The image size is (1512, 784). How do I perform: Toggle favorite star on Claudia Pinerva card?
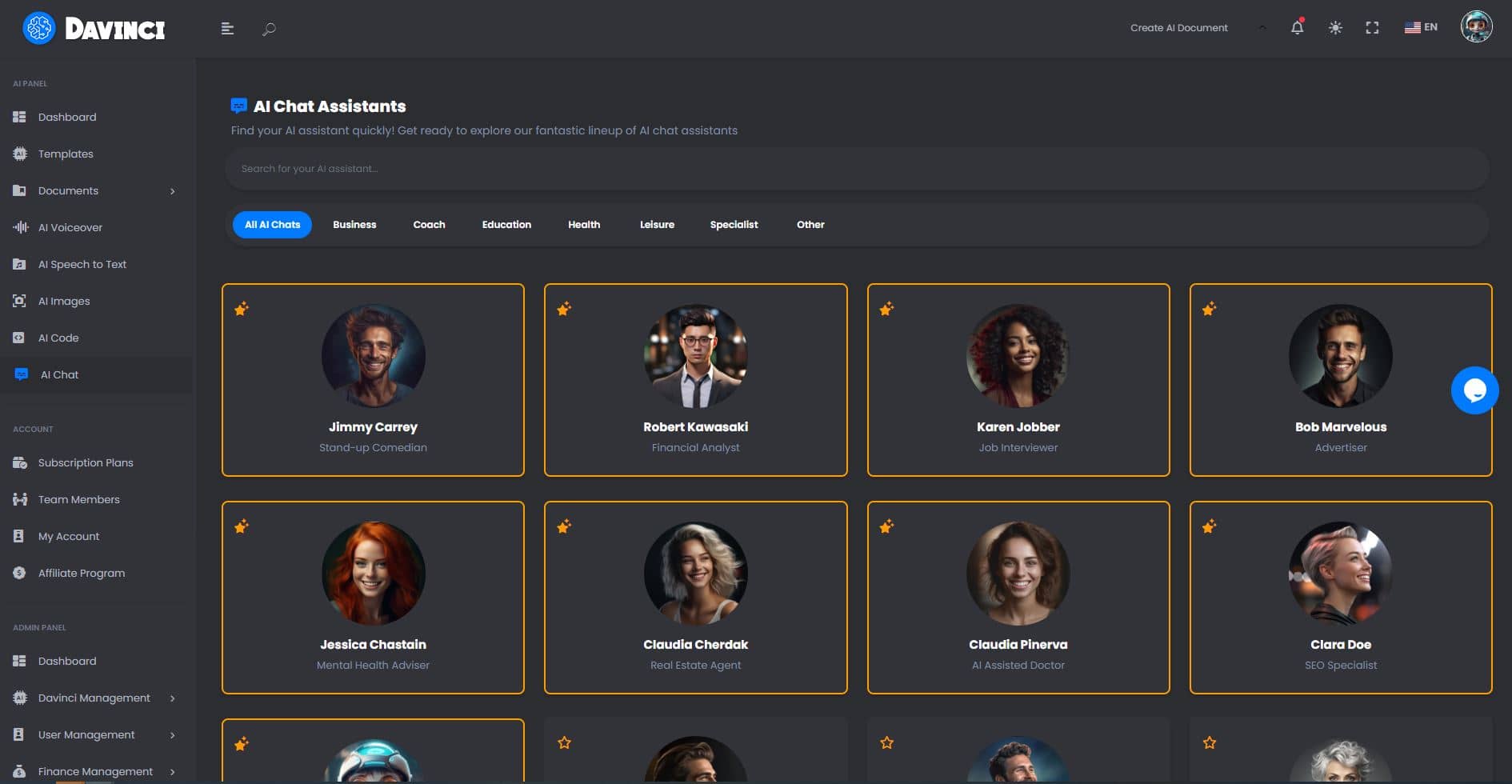tap(886, 526)
